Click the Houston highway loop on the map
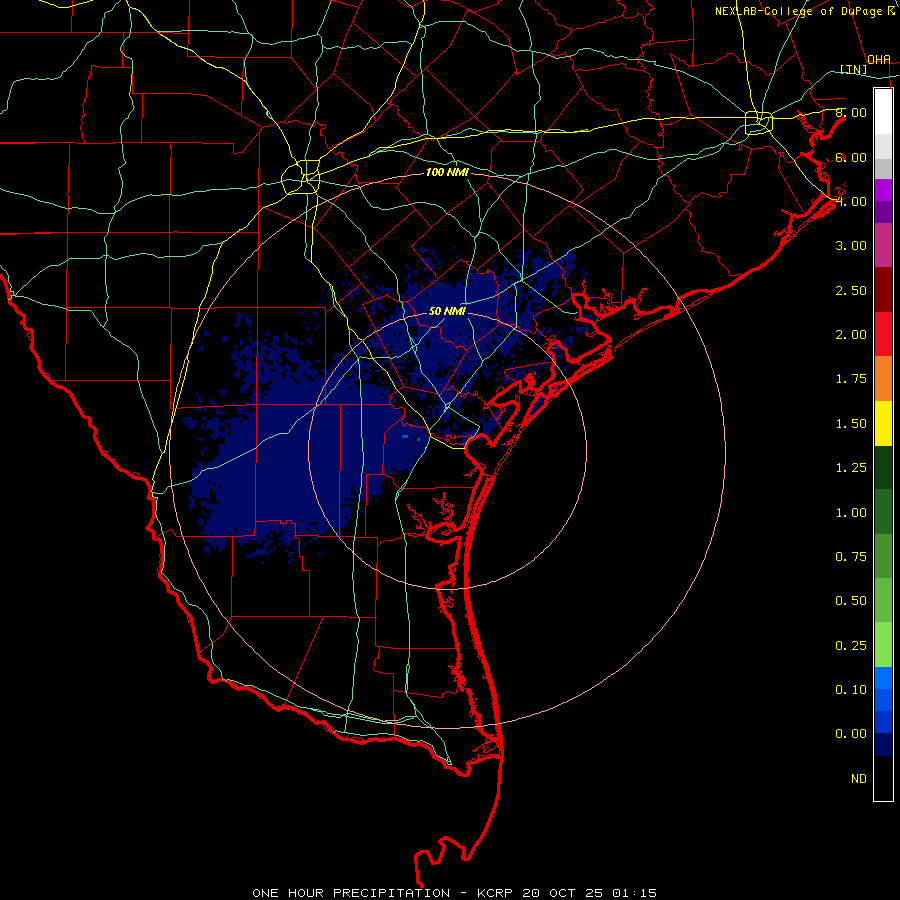 tap(759, 122)
